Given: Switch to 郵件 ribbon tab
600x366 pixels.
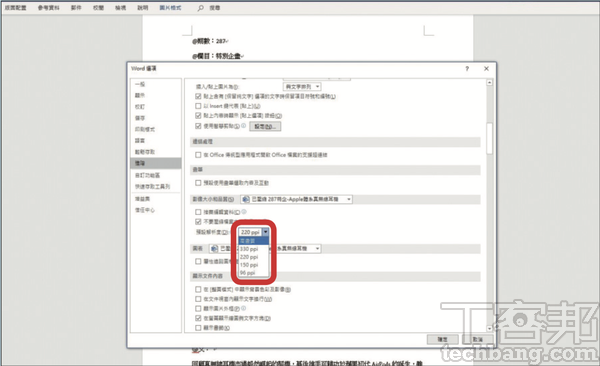Looking at the screenshot, I should click(x=76, y=8).
